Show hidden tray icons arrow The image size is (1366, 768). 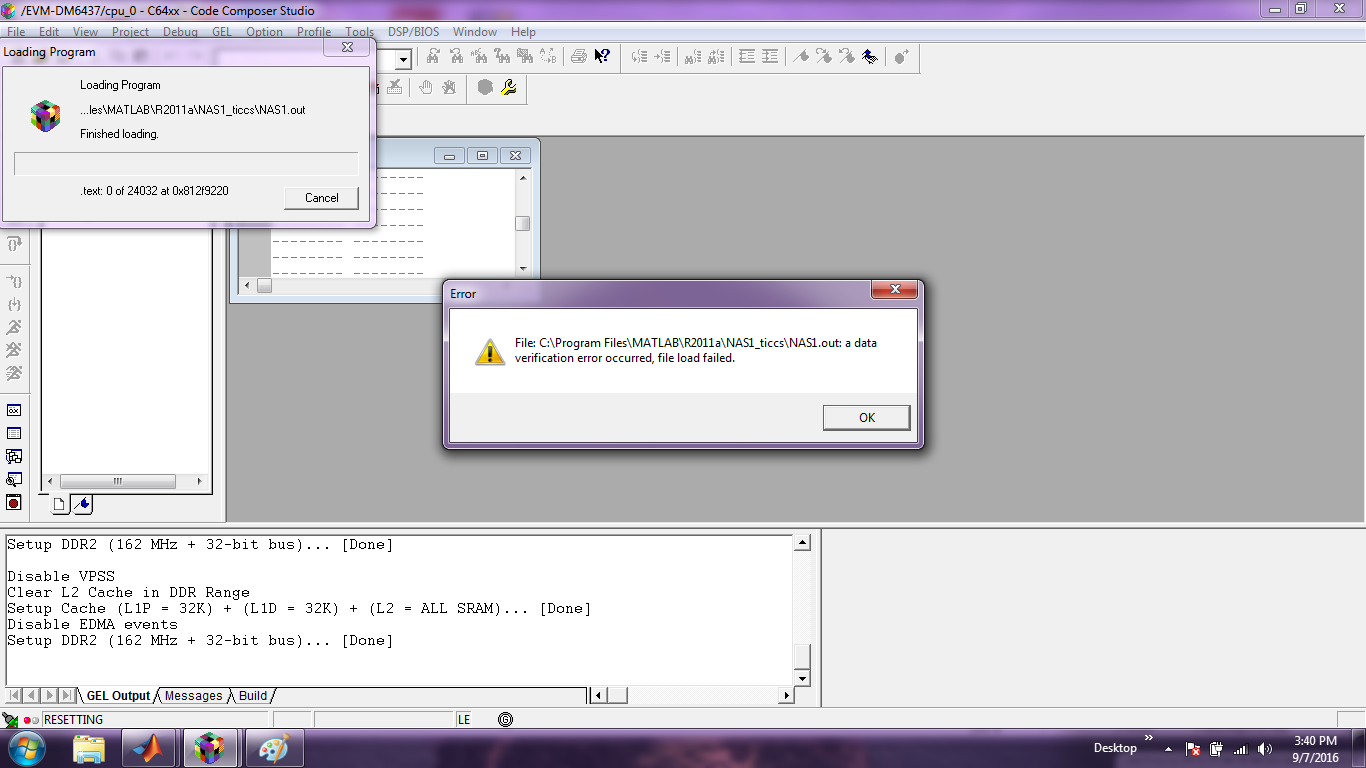pos(1166,748)
